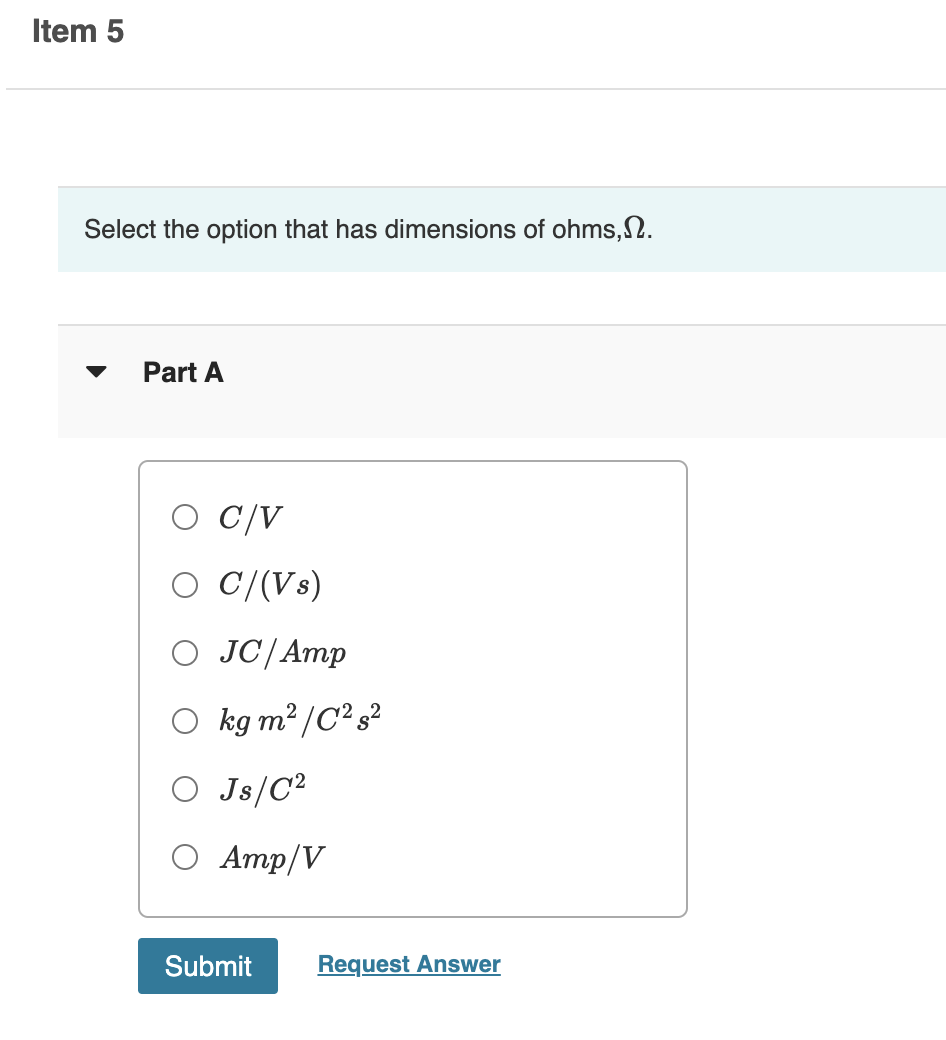The height and width of the screenshot is (1040, 946).
Task: Click the Submit button
Action: point(208,966)
